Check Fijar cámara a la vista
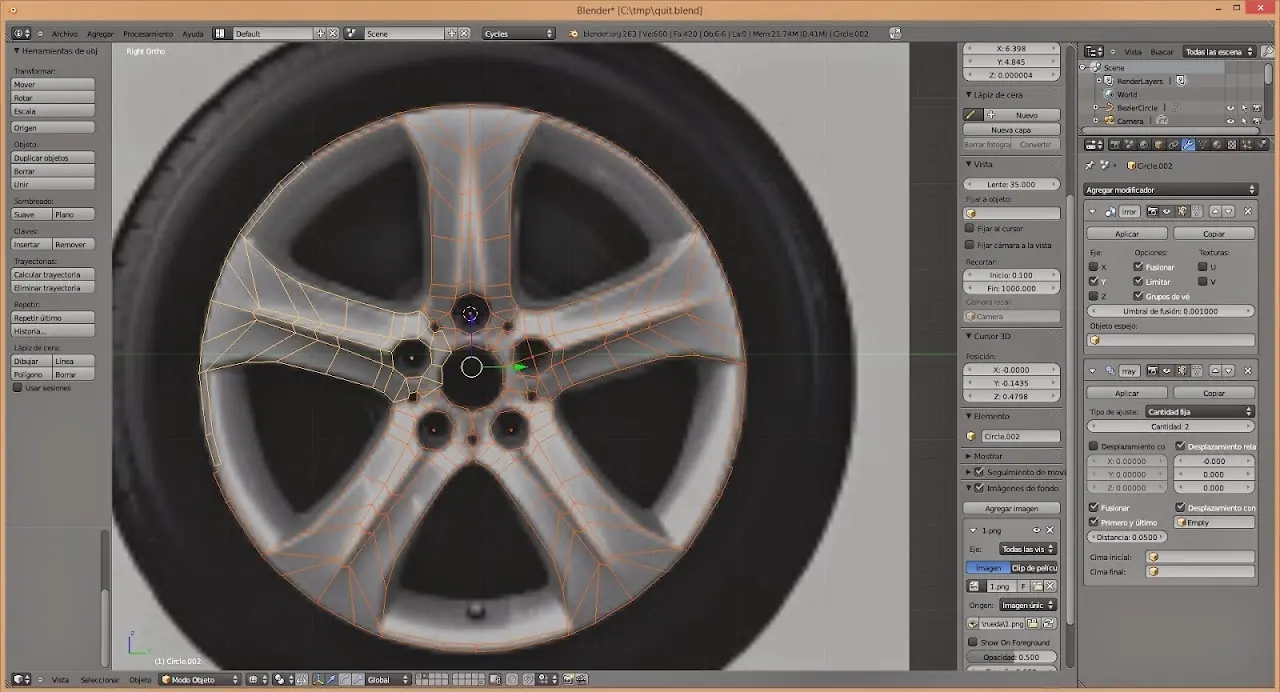This screenshot has width=1280, height=692. 970,244
